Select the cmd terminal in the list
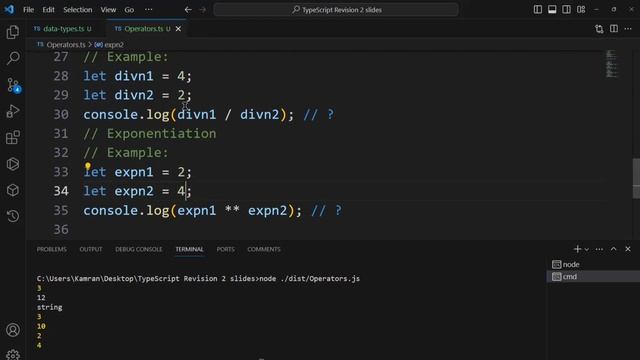Screen dimensions: 640x360 tap(593, 277)
